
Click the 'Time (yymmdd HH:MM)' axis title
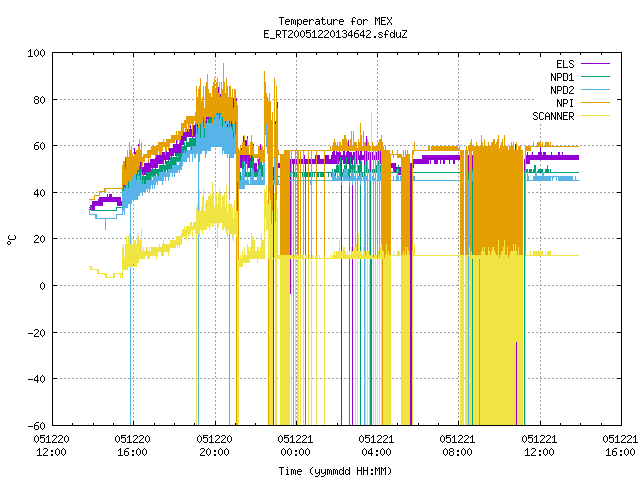click(x=335, y=471)
